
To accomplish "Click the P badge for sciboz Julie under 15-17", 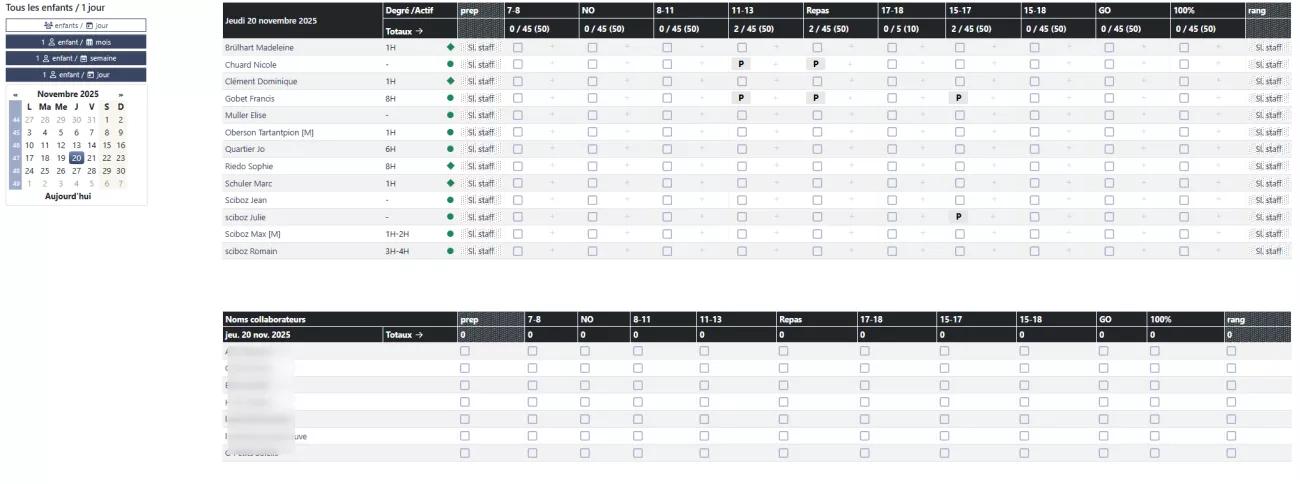I will point(958,217).
